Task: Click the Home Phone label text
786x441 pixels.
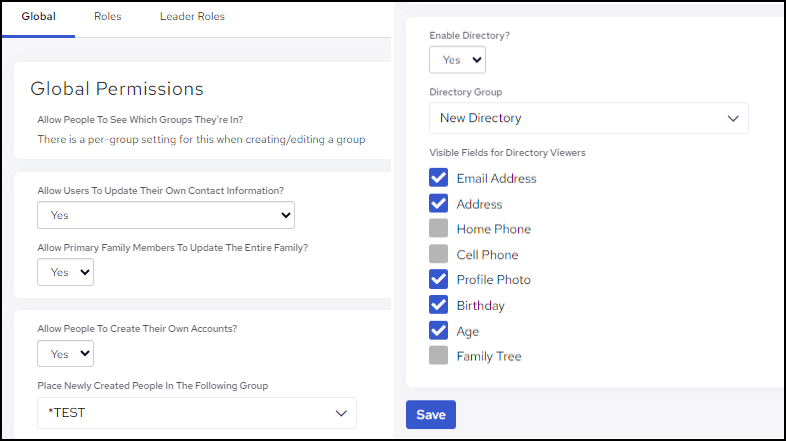Action: coord(493,229)
